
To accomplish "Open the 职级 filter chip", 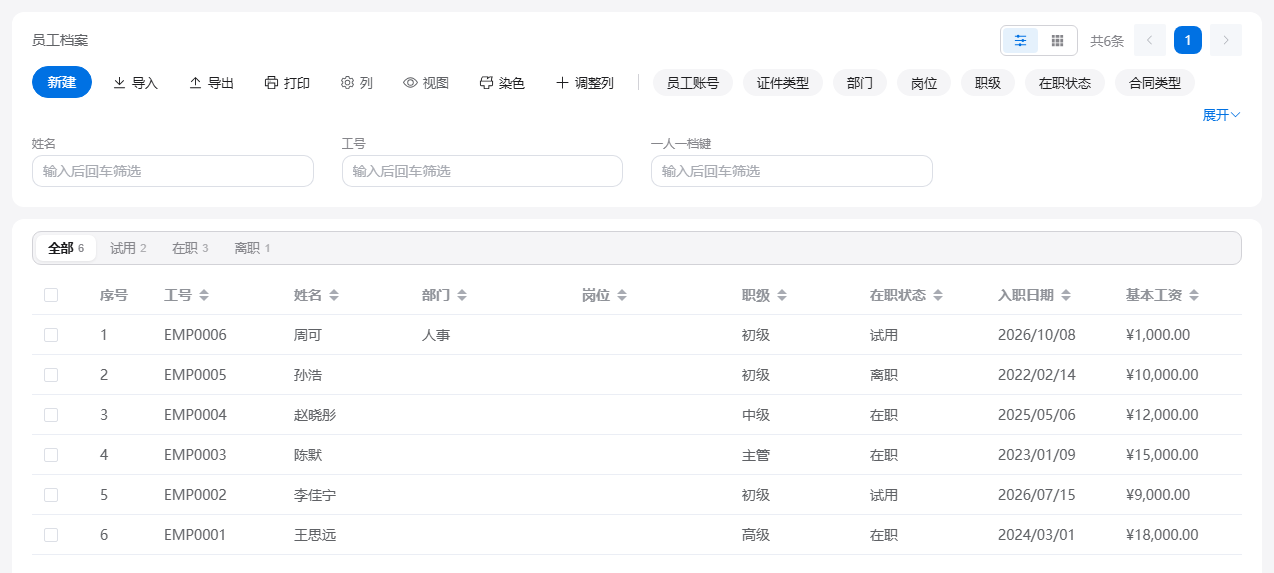I will click(988, 83).
